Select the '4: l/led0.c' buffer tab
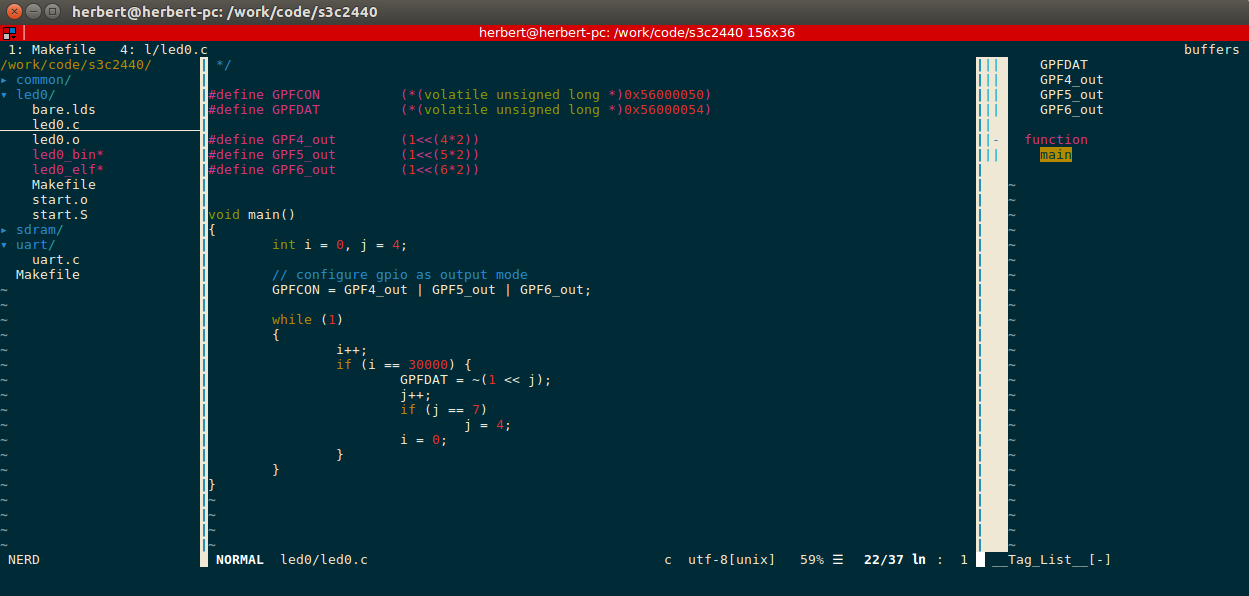The width and height of the screenshot is (1249, 596). pos(163,49)
